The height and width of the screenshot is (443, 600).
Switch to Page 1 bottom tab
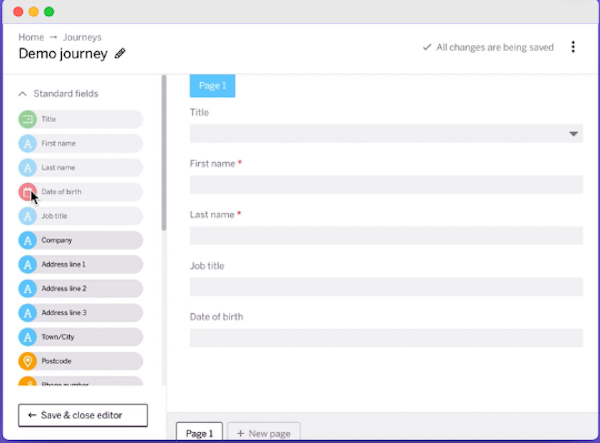[x=198, y=433]
